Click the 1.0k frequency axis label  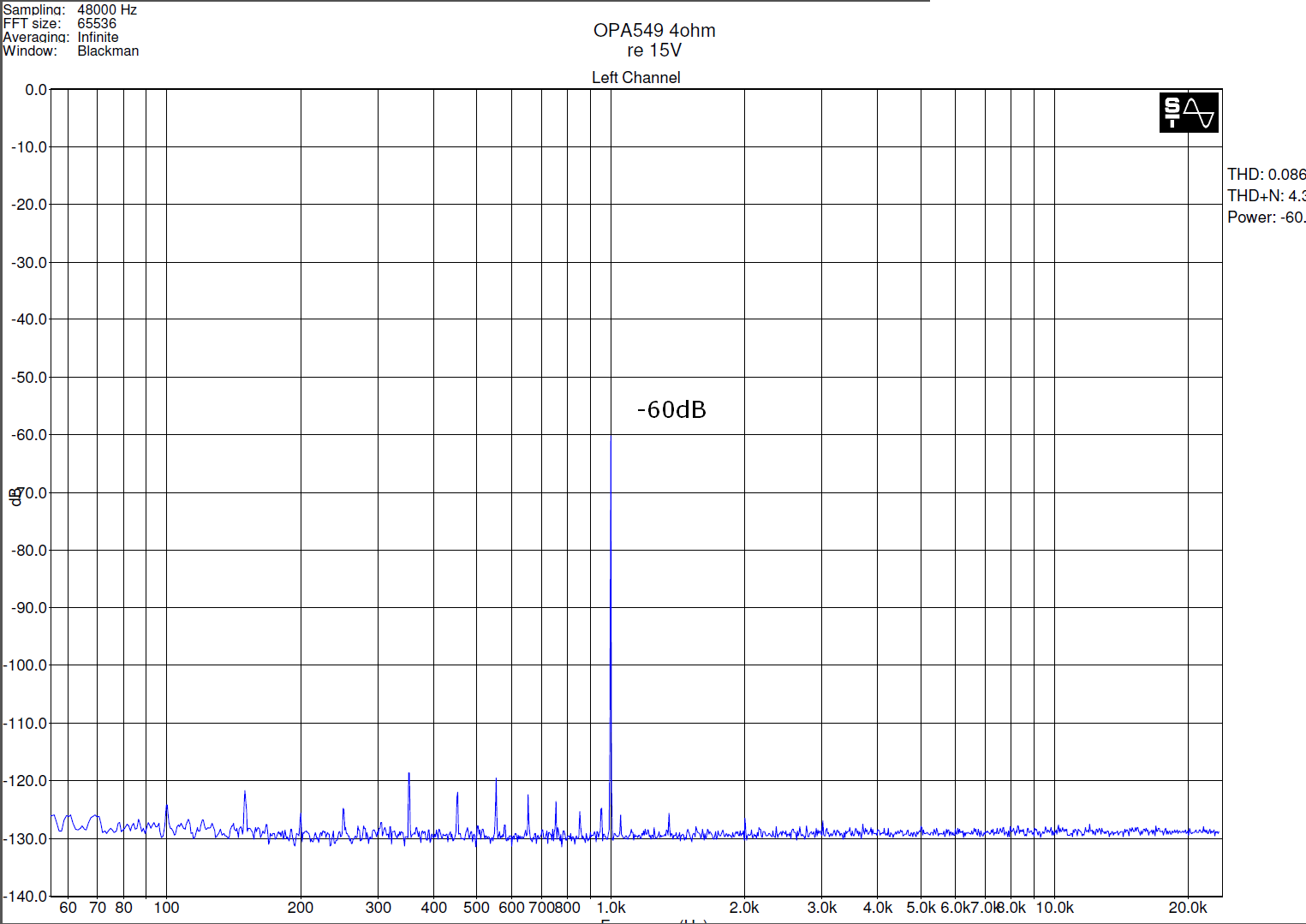(611, 908)
